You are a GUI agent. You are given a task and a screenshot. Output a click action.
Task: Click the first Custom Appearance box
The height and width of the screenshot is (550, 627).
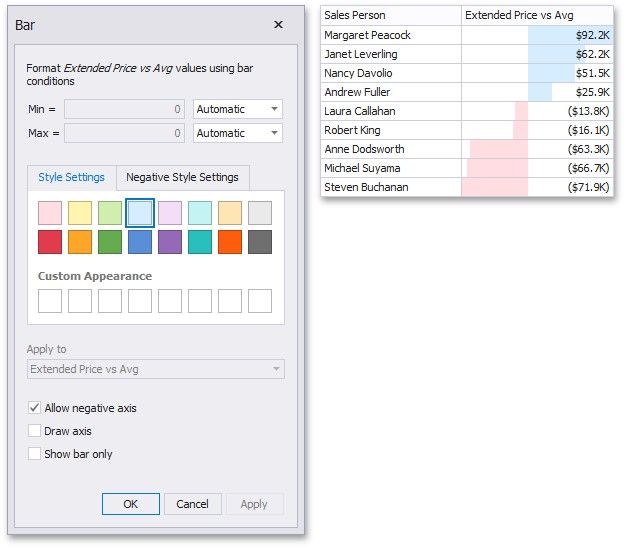click(x=50, y=301)
